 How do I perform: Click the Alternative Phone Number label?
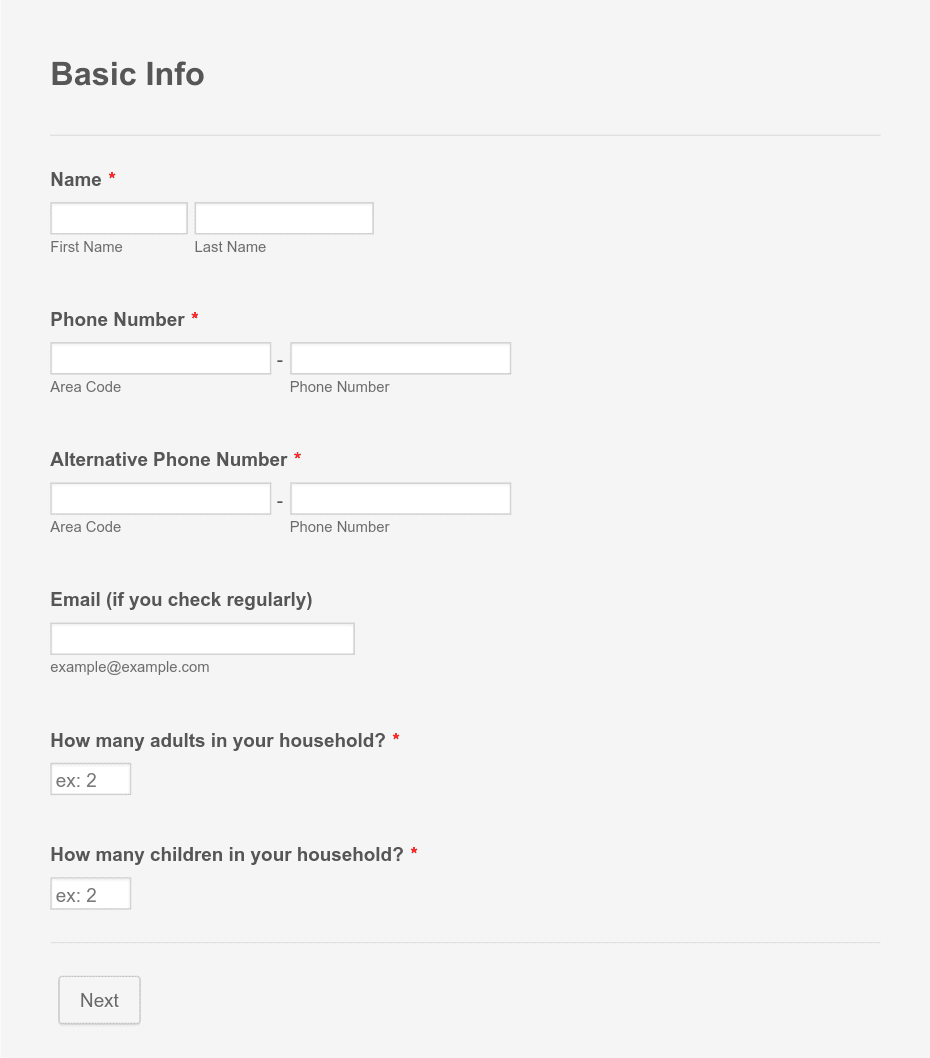coord(169,460)
